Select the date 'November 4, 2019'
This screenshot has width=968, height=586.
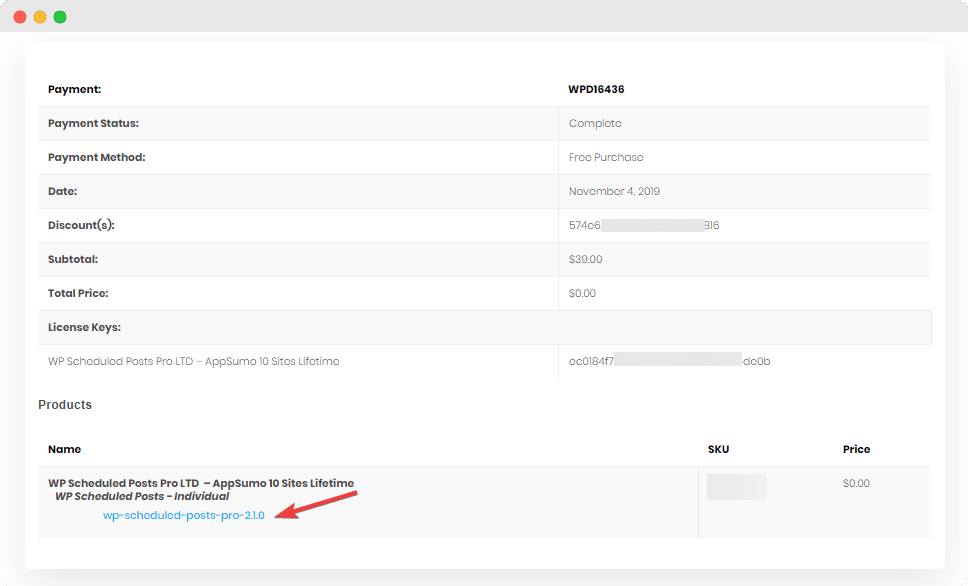614,191
